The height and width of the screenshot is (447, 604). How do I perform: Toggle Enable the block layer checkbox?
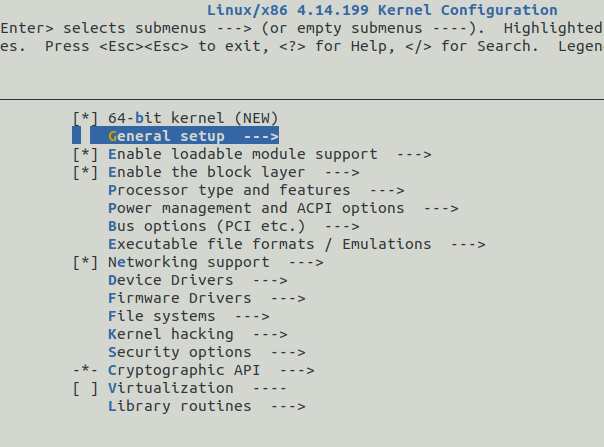tap(85, 172)
